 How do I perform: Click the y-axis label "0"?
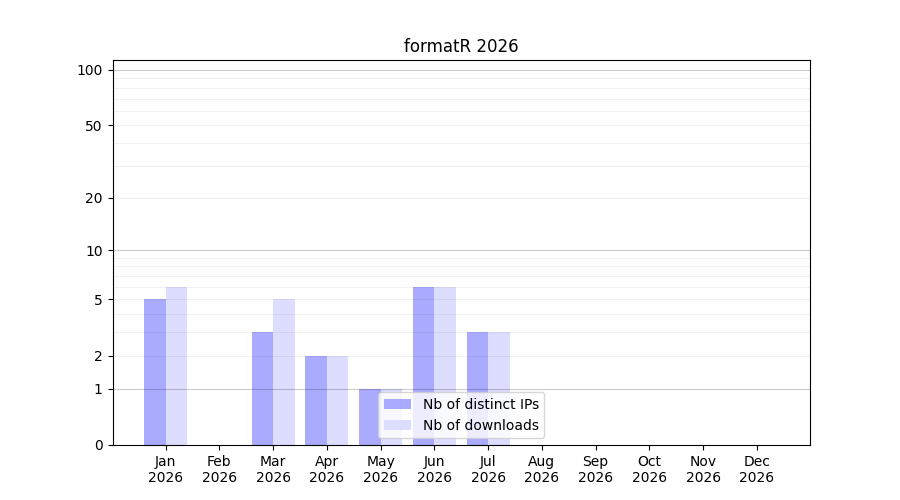point(99,445)
